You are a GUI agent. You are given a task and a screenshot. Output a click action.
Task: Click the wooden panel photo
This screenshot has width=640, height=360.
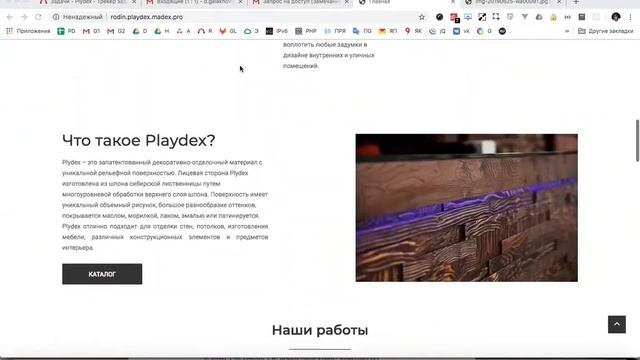pos(467,208)
